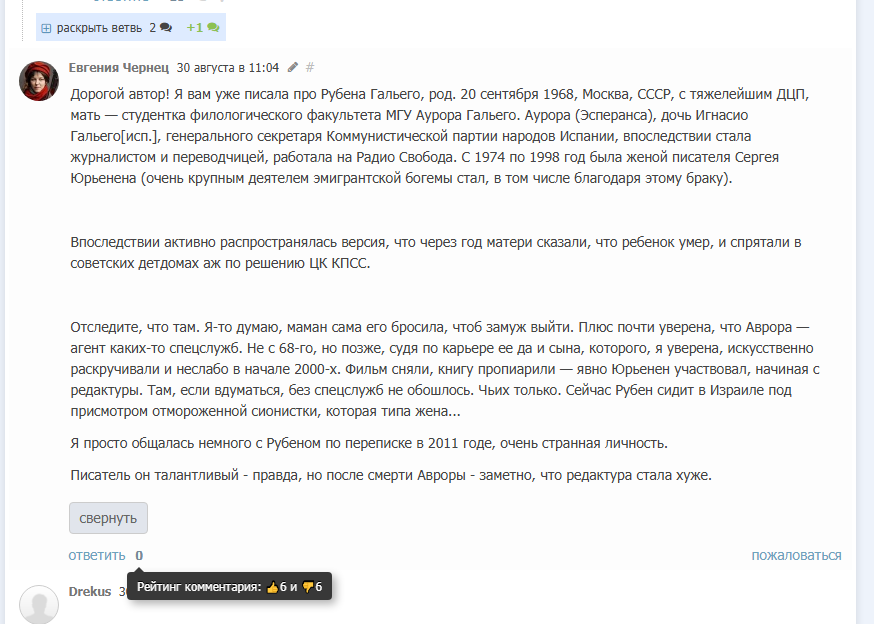Click the text 'Рейтинг комментария:' in the tooltip

click(199, 587)
